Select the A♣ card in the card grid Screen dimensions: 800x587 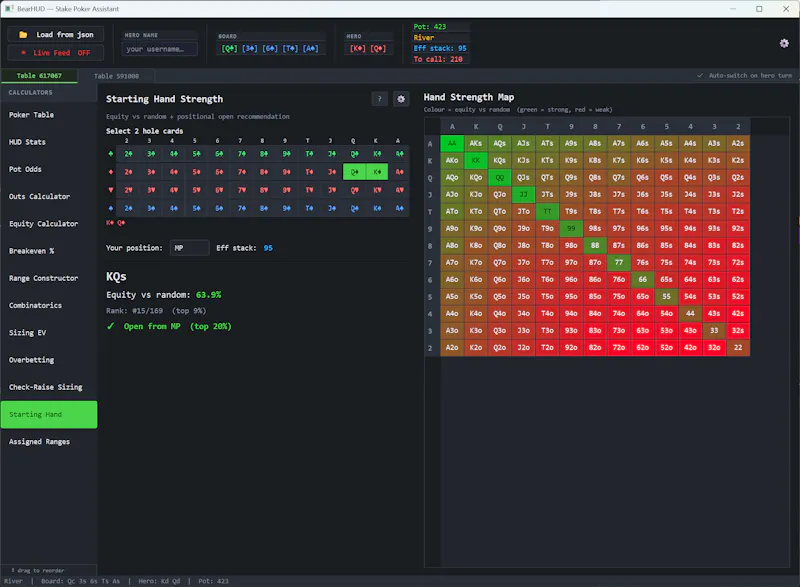click(399, 154)
